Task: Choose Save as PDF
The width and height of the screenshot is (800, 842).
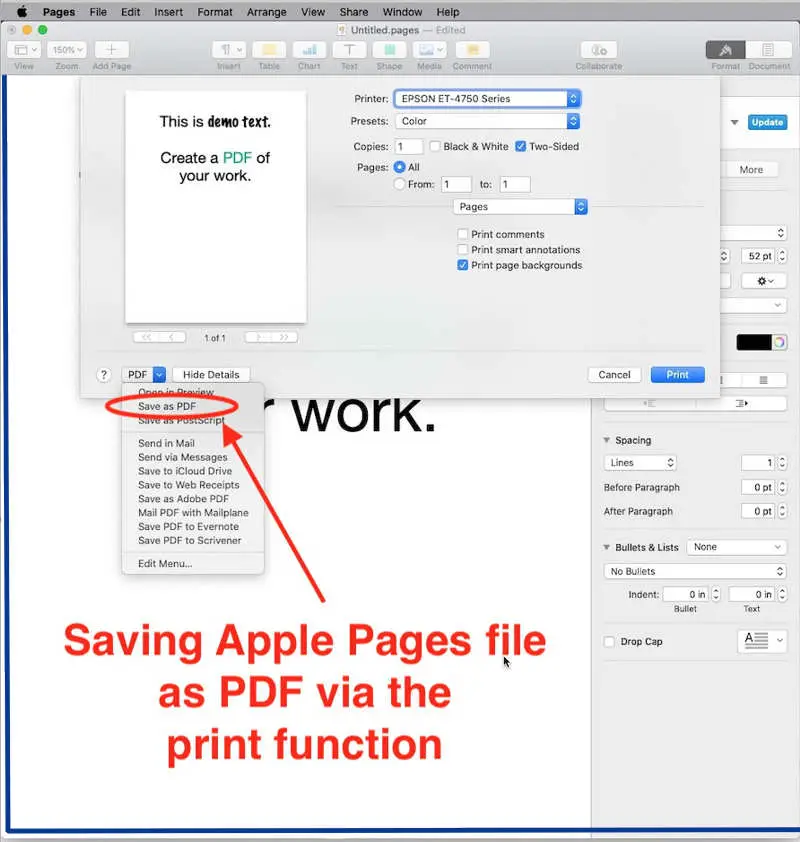Action: [x=167, y=407]
